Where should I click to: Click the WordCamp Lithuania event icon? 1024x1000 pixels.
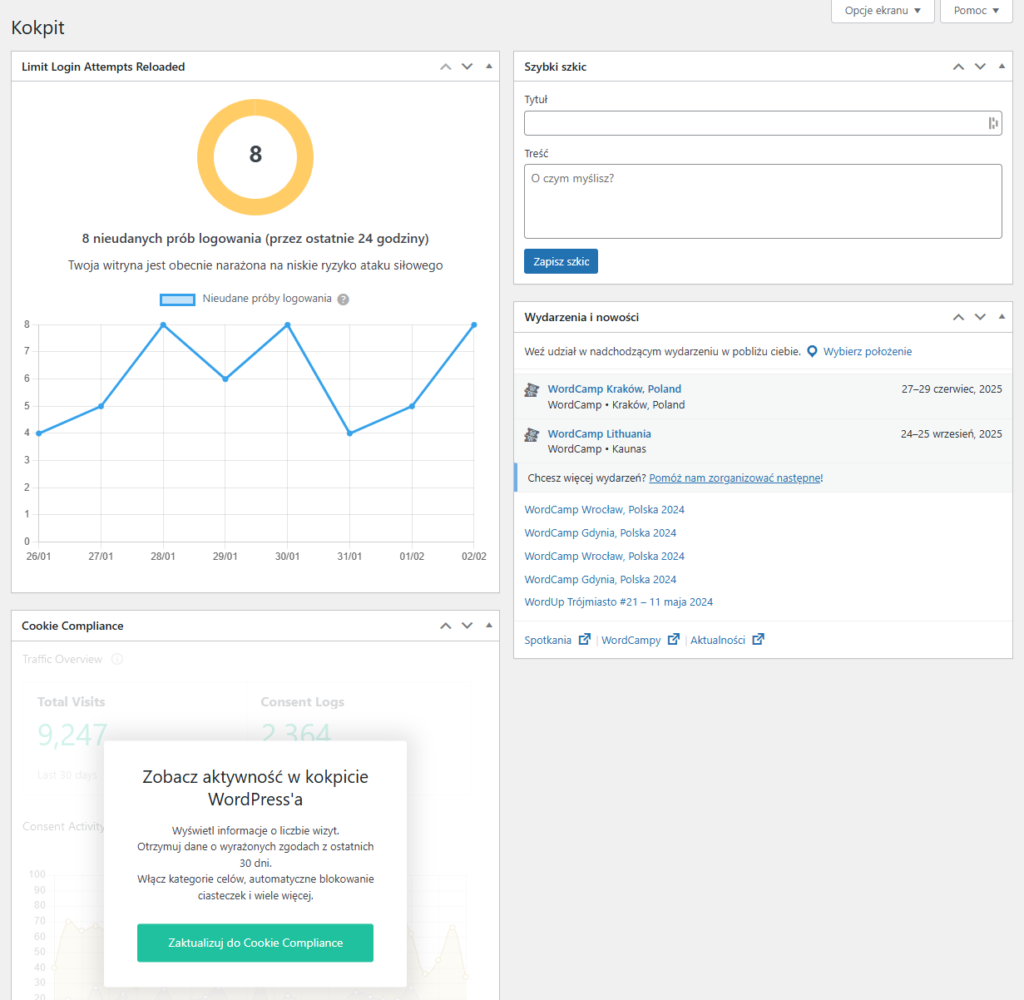pyautogui.click(x=532, y=435)
